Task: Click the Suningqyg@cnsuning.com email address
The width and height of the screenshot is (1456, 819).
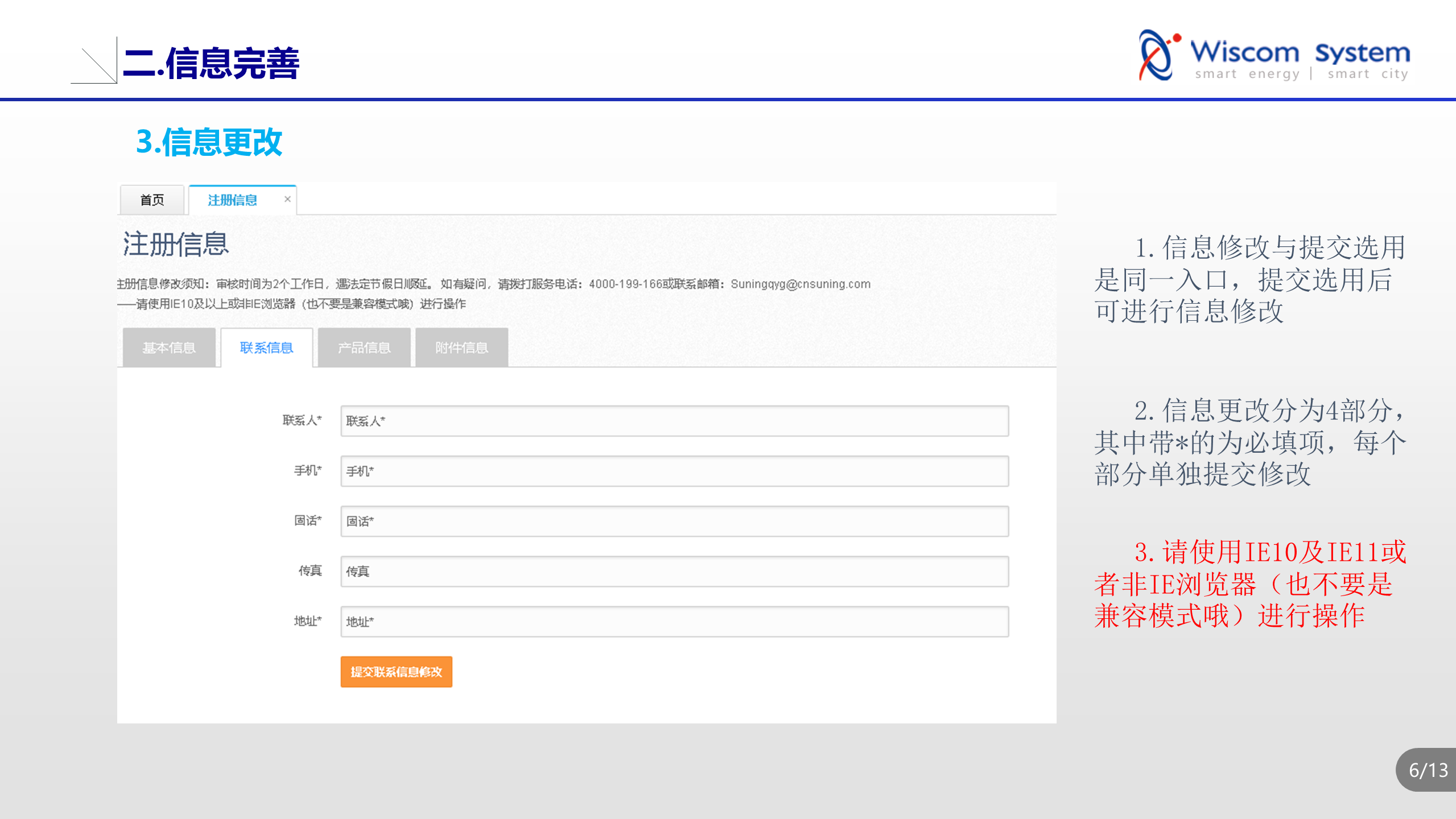Action: click(x=800, y=284)
